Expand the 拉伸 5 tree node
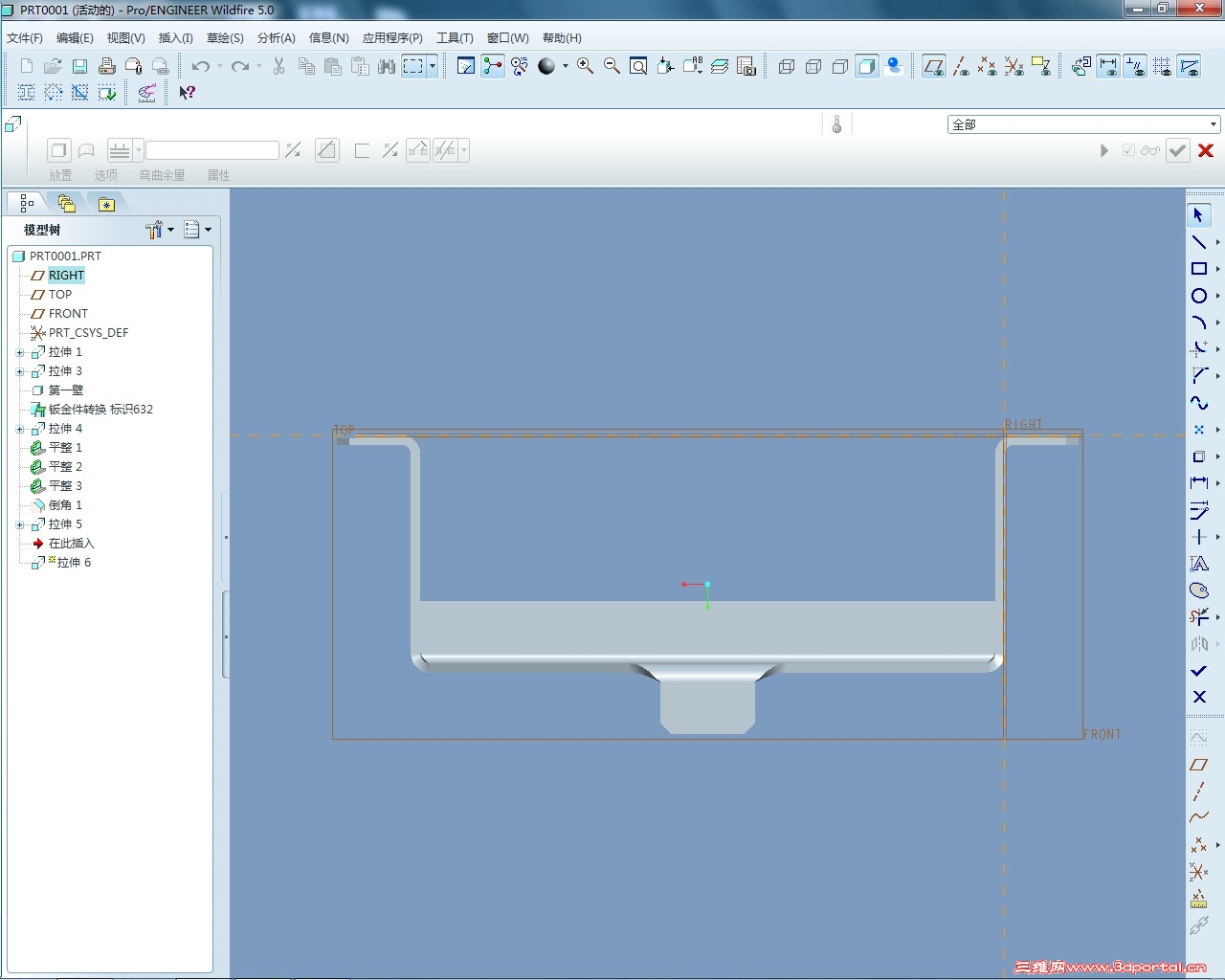Screen dimensions: 1225x980 [20, 524]
